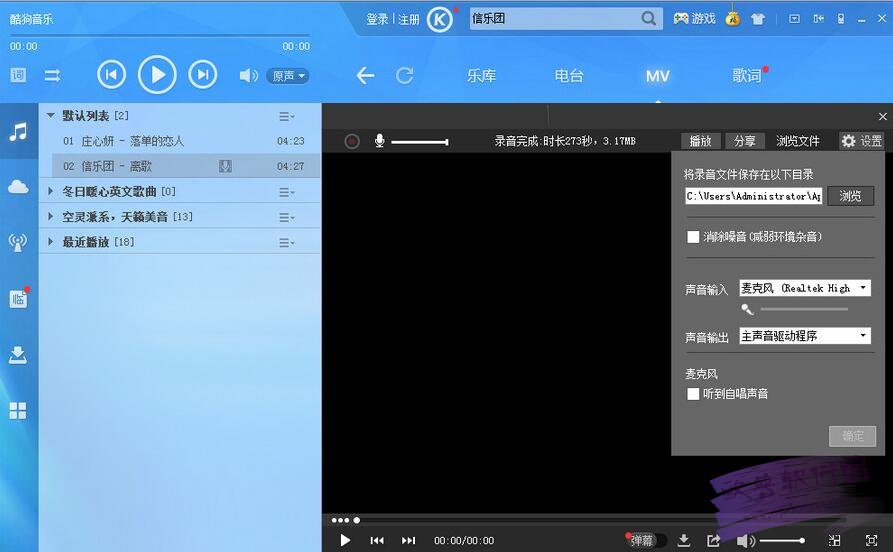Enter fullscreen with bottom right icon
Viewport: 893px width, 552px height.
pyautogui.click(x=871, y=540)
